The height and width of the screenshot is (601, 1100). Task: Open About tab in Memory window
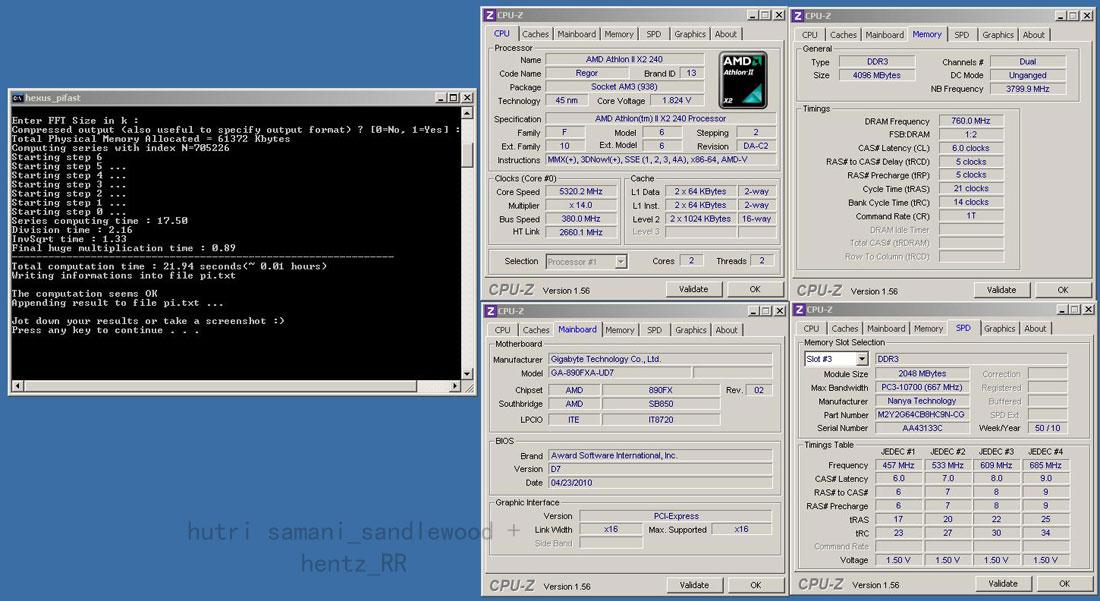tap(1033, 34)
